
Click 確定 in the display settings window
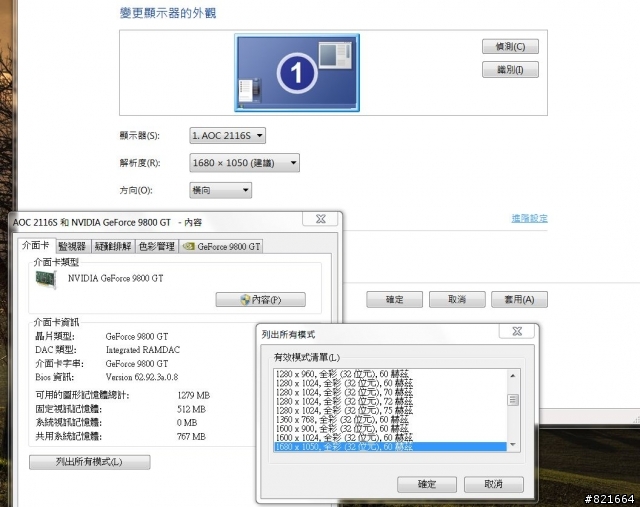coord(394,300)
